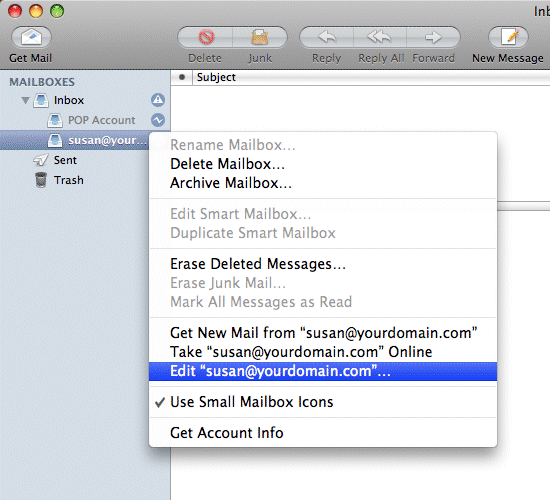Click the Sent paper plane icon
This screenshot has height=500, width=550.
(41, 160)
